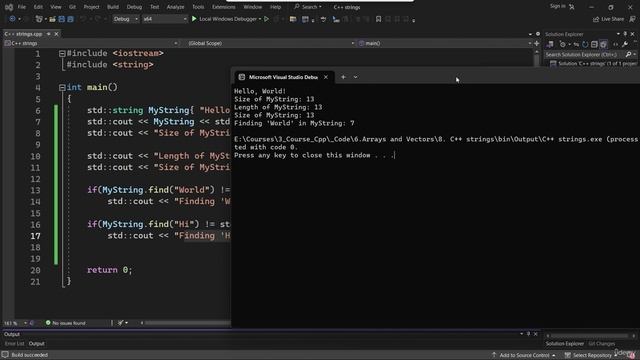This screenshot has height=360, width=640.
Task: Click the feedback icon beside Live Share
Action: 632,19
